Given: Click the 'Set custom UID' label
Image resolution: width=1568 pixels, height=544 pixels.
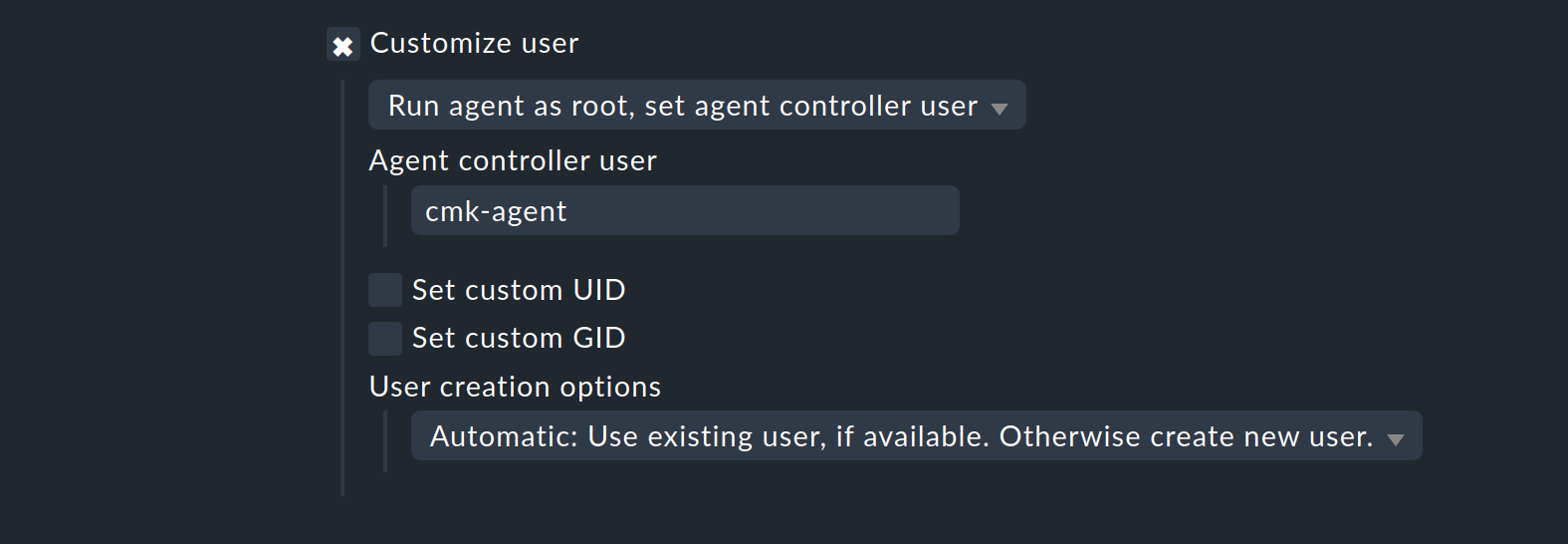Looking at the screenshot, I should [519, 290].
